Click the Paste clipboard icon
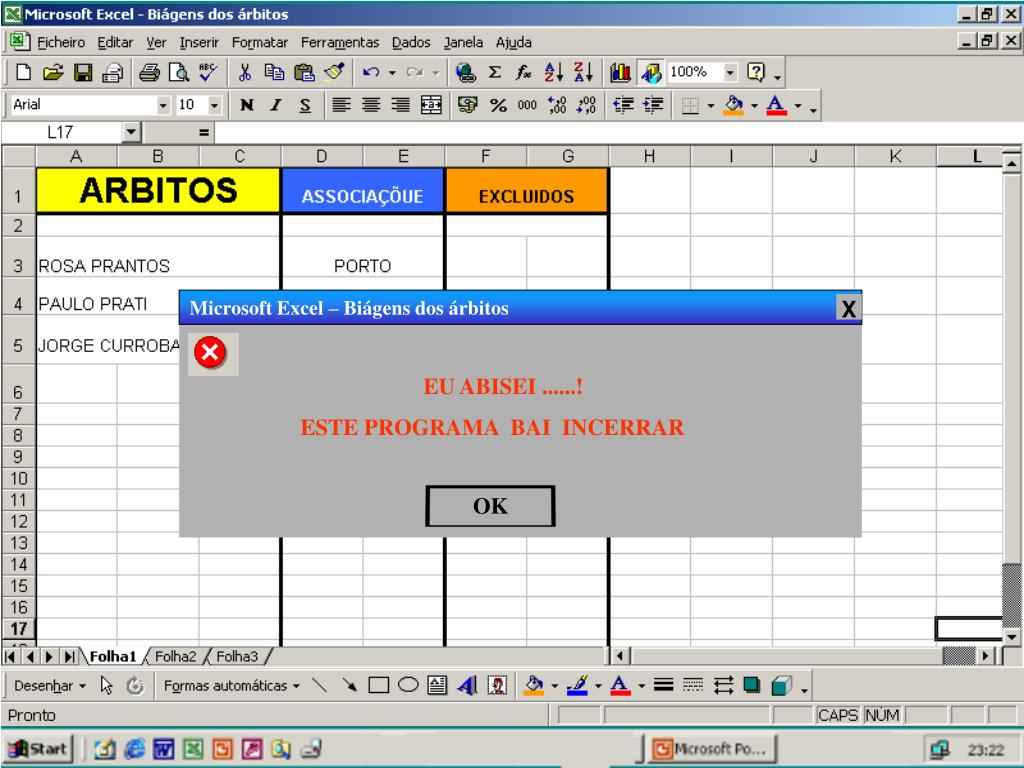1024x768 pixels. (x=304, y=72)
